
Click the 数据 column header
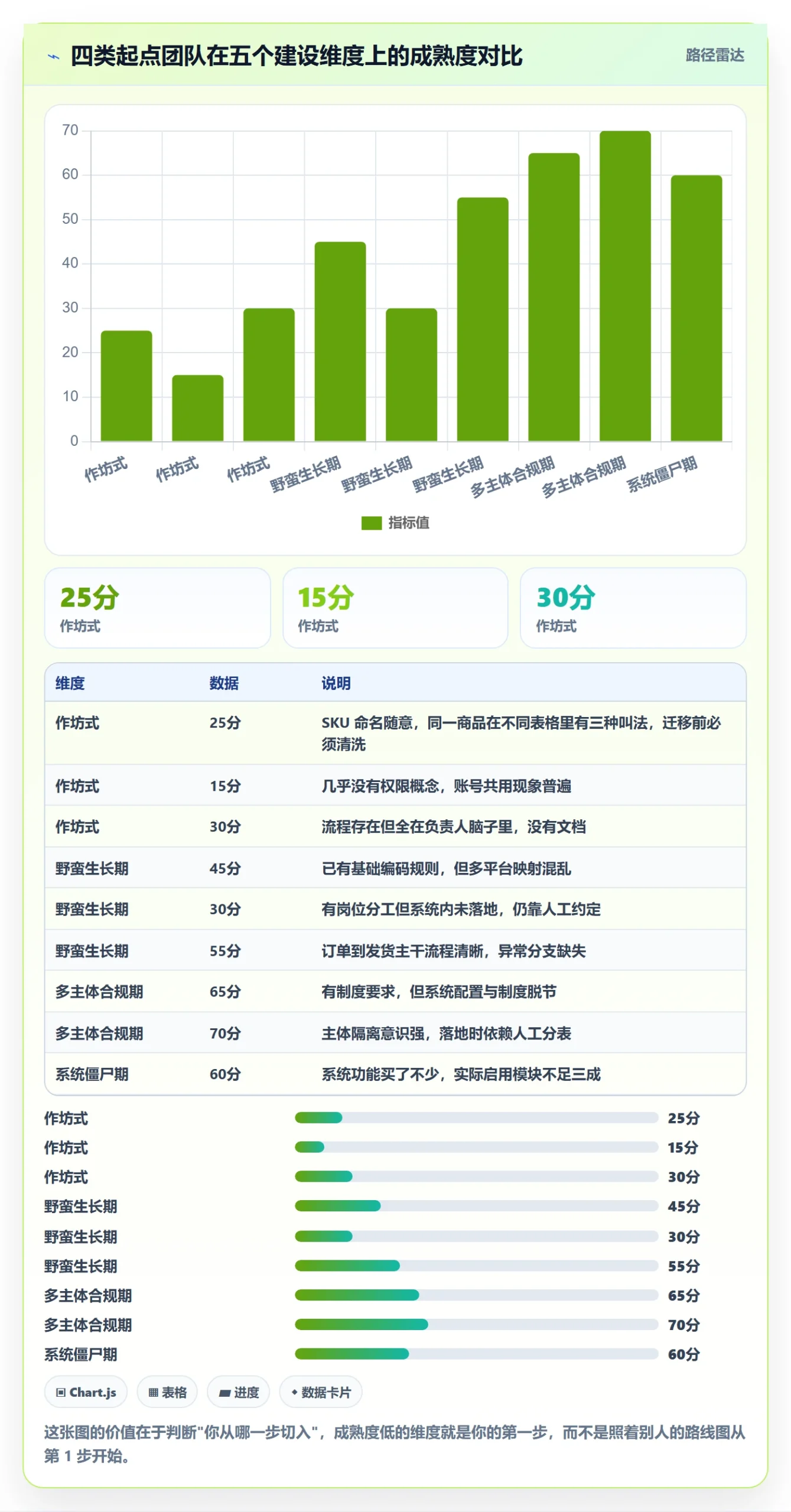pos(224,683)
